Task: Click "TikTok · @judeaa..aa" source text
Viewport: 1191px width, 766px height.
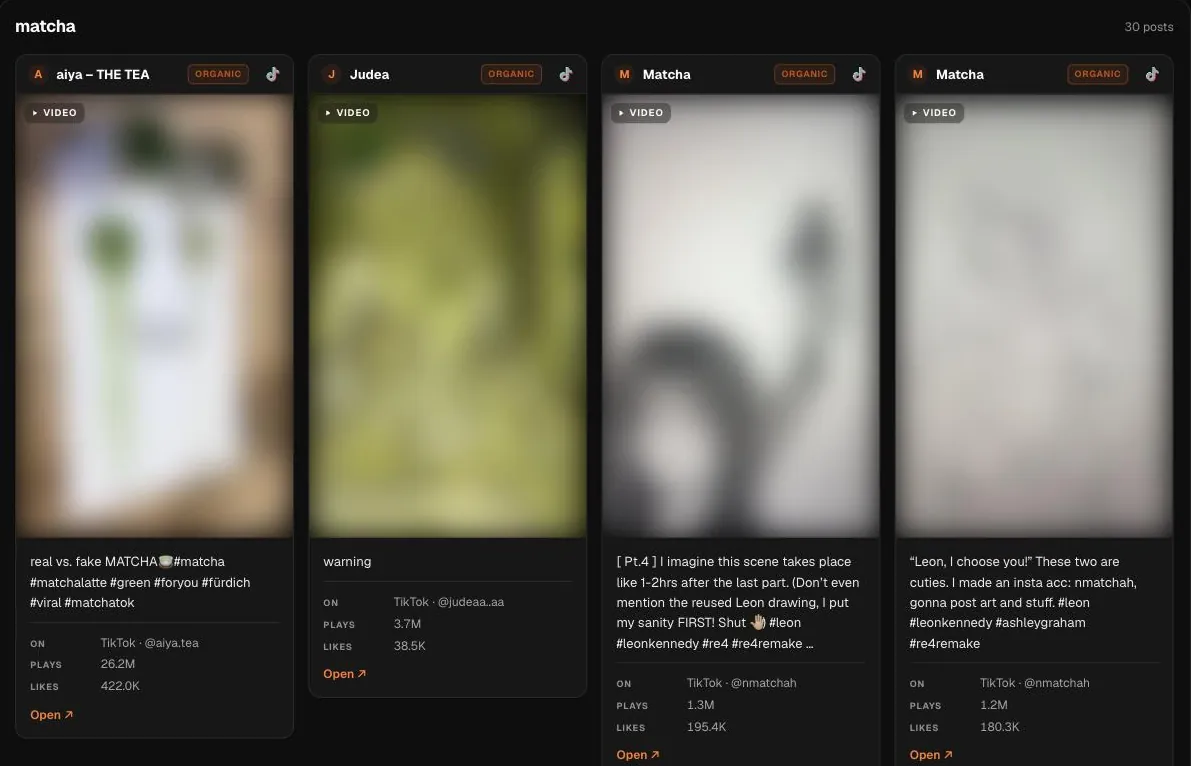Action: click(x=449, y=602)
